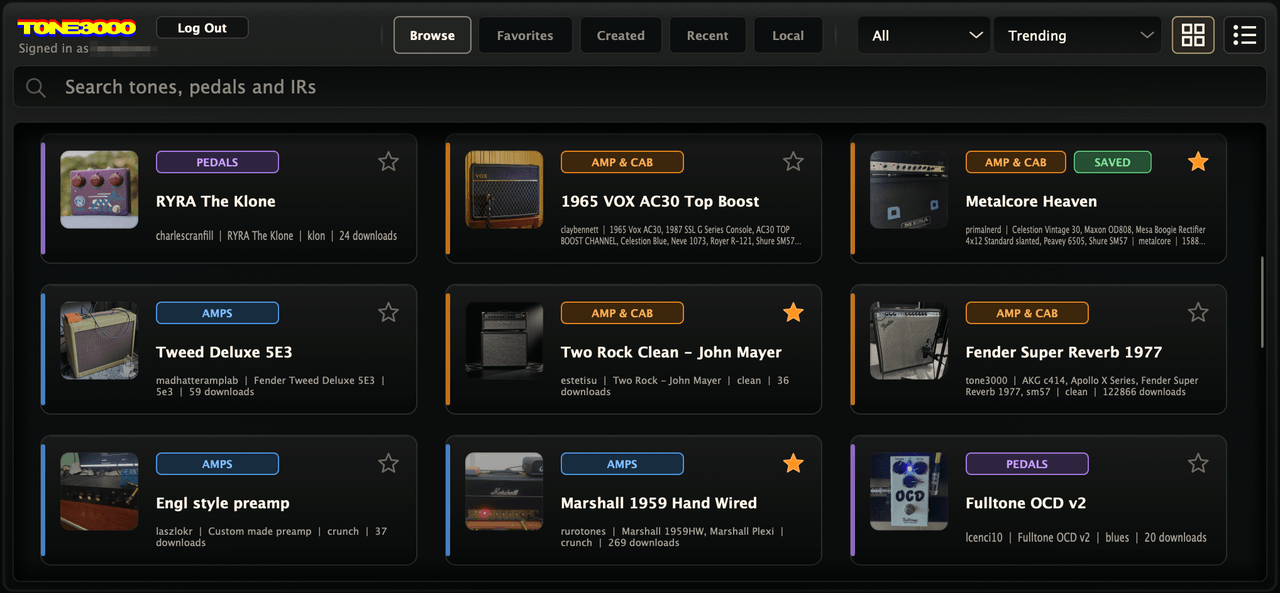Click the charlescranfill author name

[186, 236]
